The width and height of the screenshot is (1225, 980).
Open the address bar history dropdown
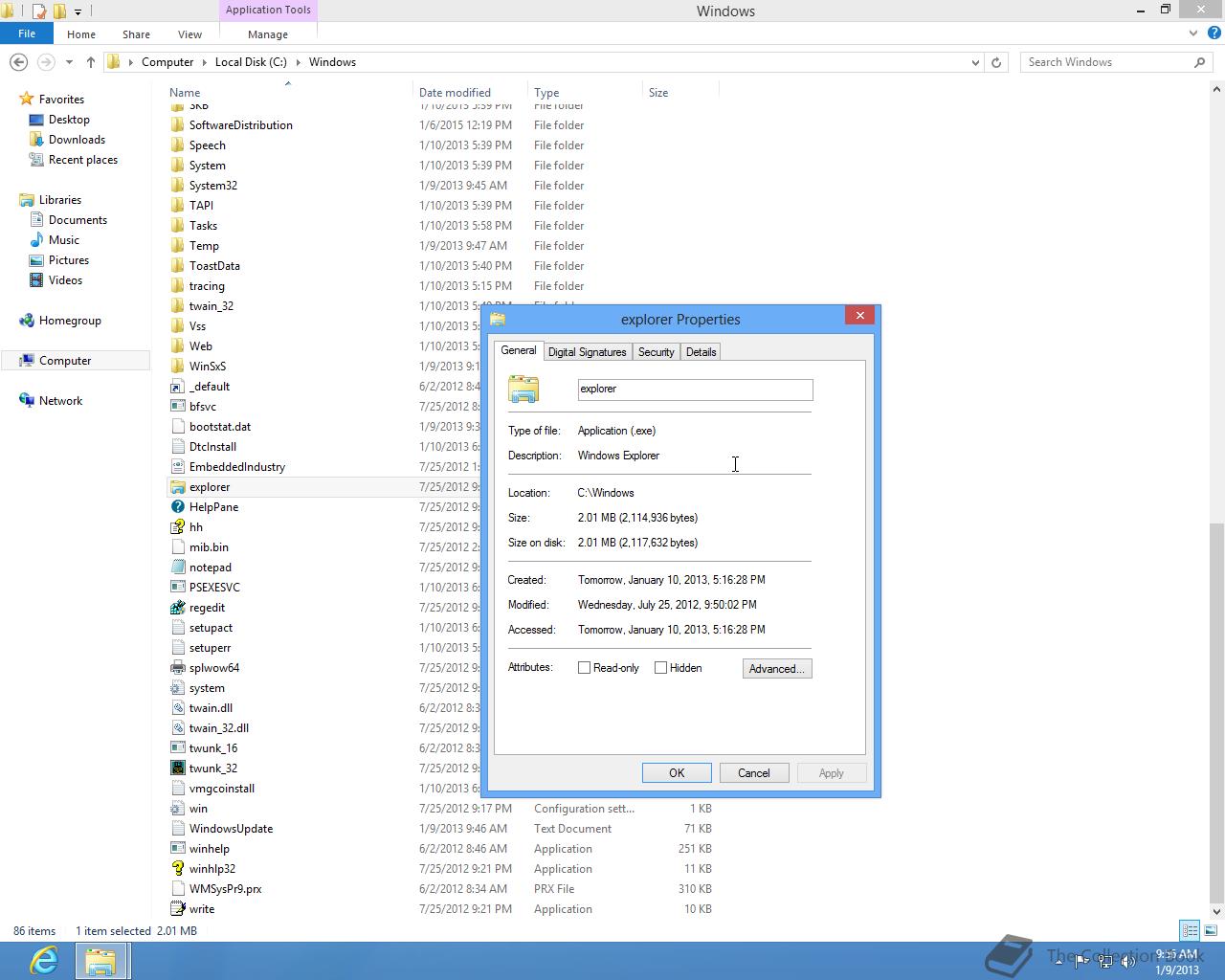975,62
